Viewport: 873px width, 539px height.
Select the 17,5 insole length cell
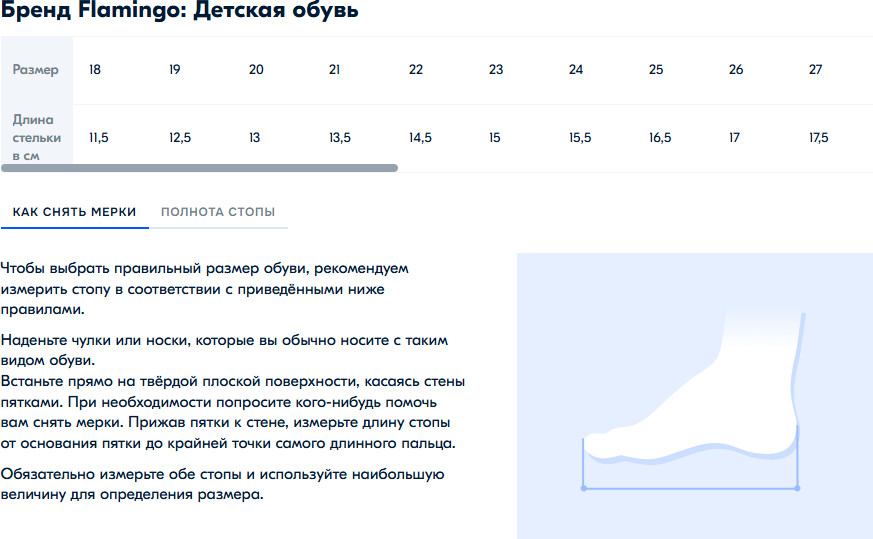pos(819,138)
